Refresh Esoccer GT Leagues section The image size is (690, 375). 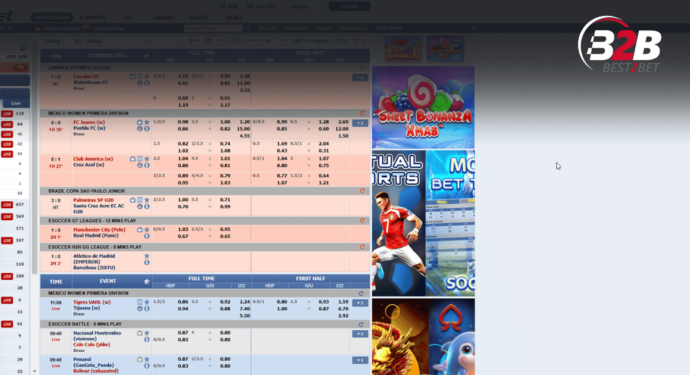tap(362, 221)
